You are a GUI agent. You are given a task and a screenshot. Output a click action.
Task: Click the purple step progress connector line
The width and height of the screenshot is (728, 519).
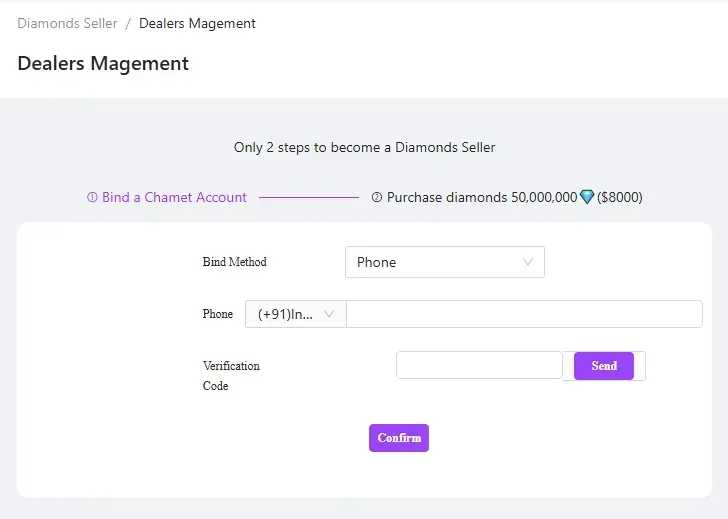click(x=309, y=198)
